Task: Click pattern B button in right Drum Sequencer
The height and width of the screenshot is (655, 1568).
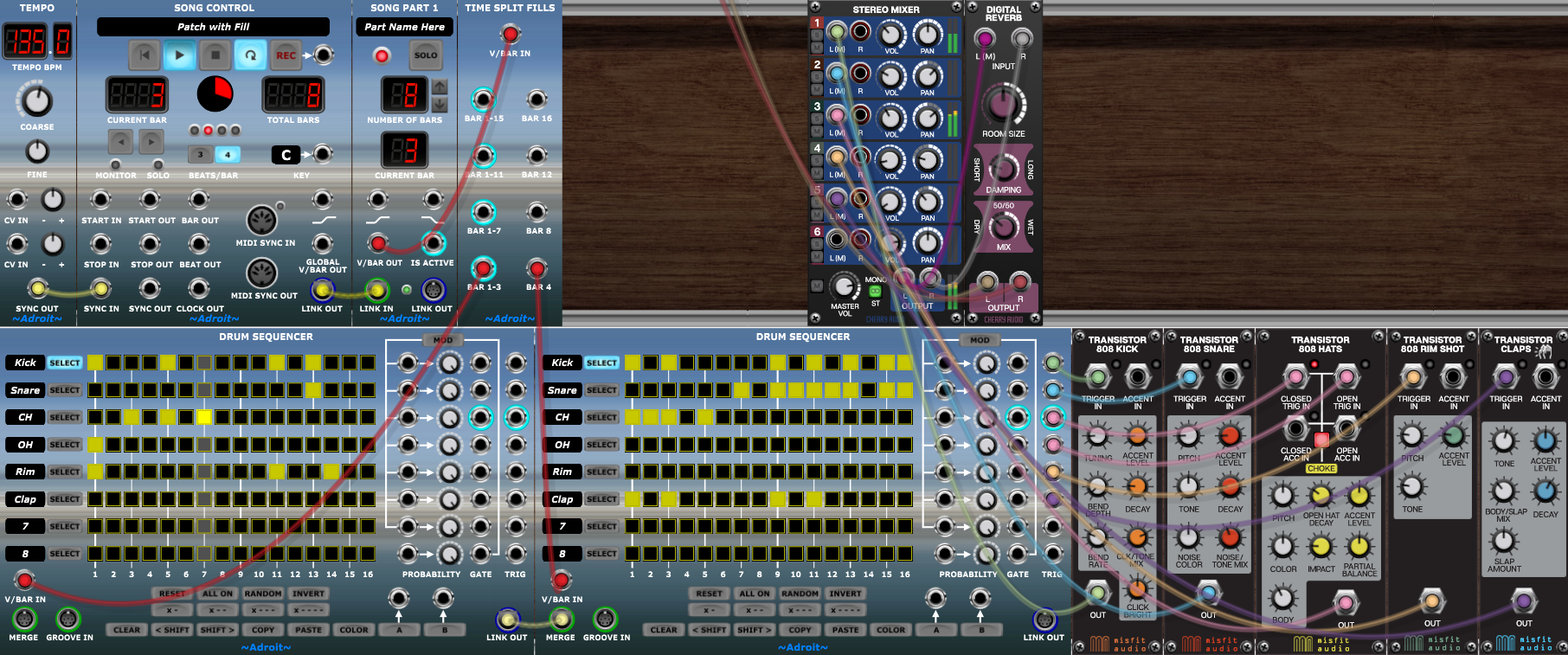Action: (980, 630)
